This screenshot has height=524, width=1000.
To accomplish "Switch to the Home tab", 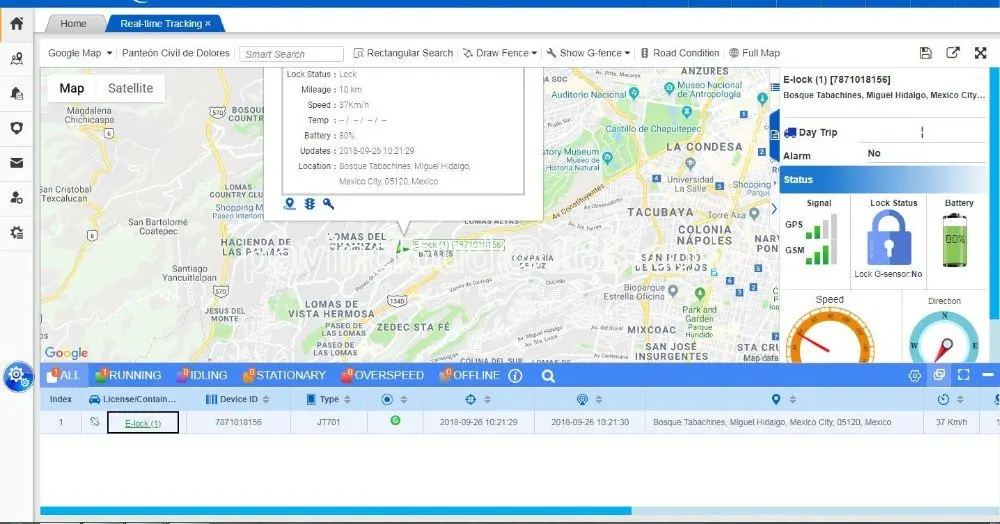I will coord(73,24).
